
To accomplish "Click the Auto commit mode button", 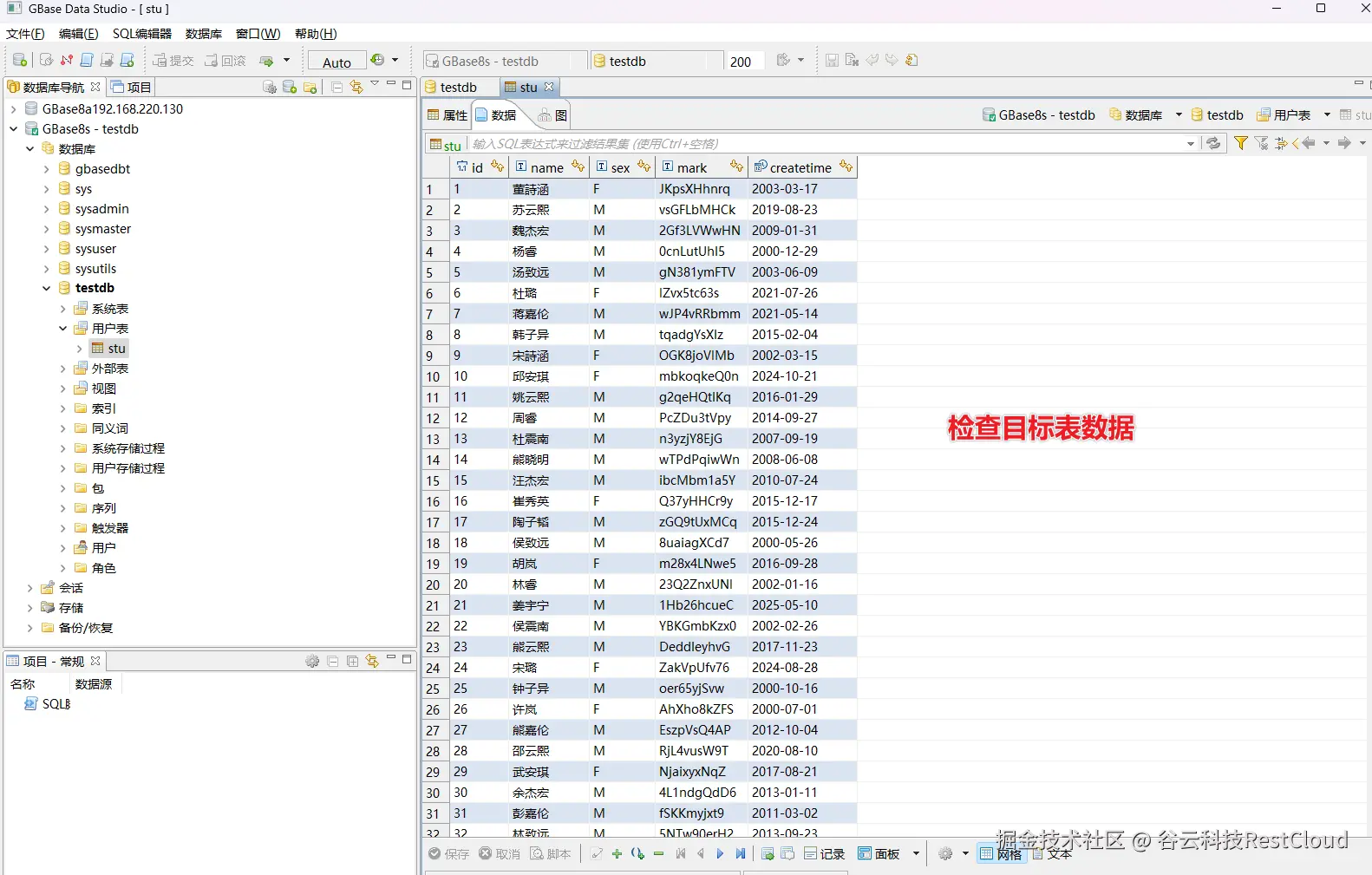I will click(336, 62).
